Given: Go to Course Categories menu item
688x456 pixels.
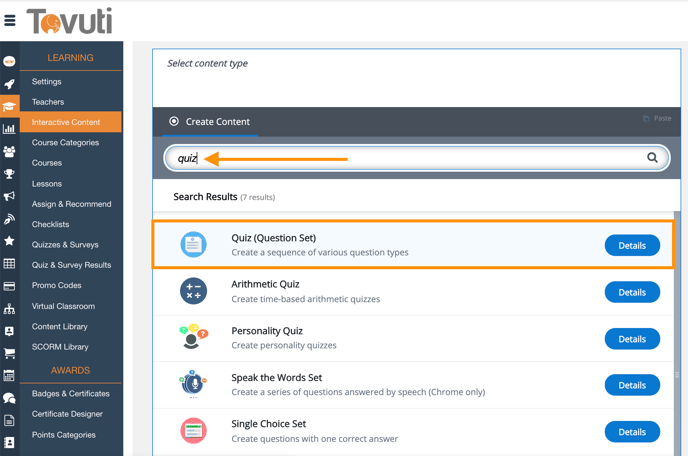Looking at the screenshot, I should pos(65,143).
